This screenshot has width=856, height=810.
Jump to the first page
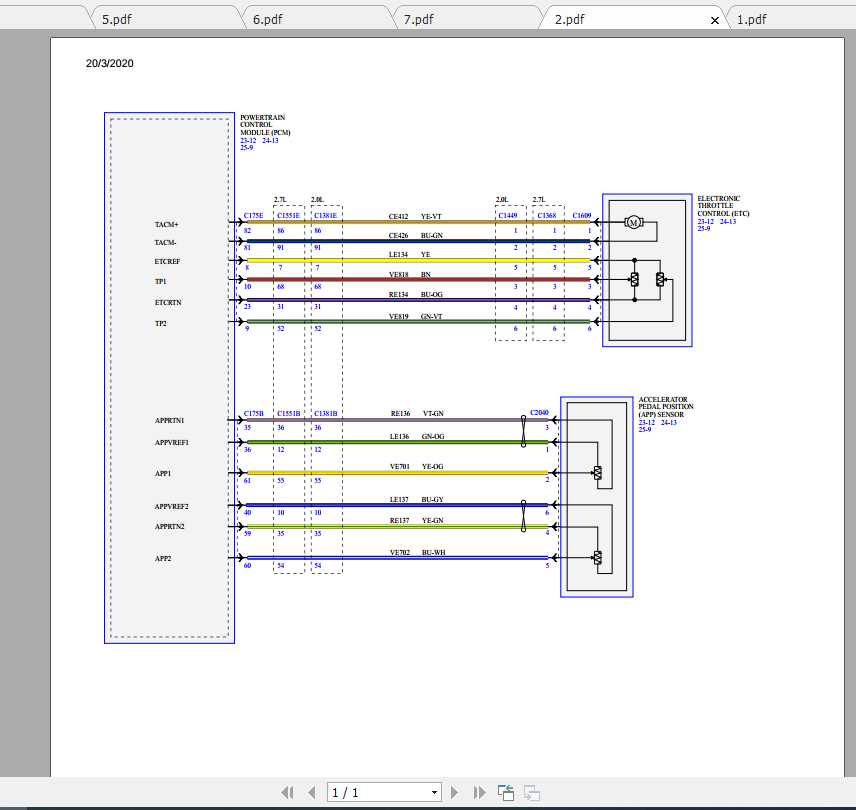tap(287, 793)
